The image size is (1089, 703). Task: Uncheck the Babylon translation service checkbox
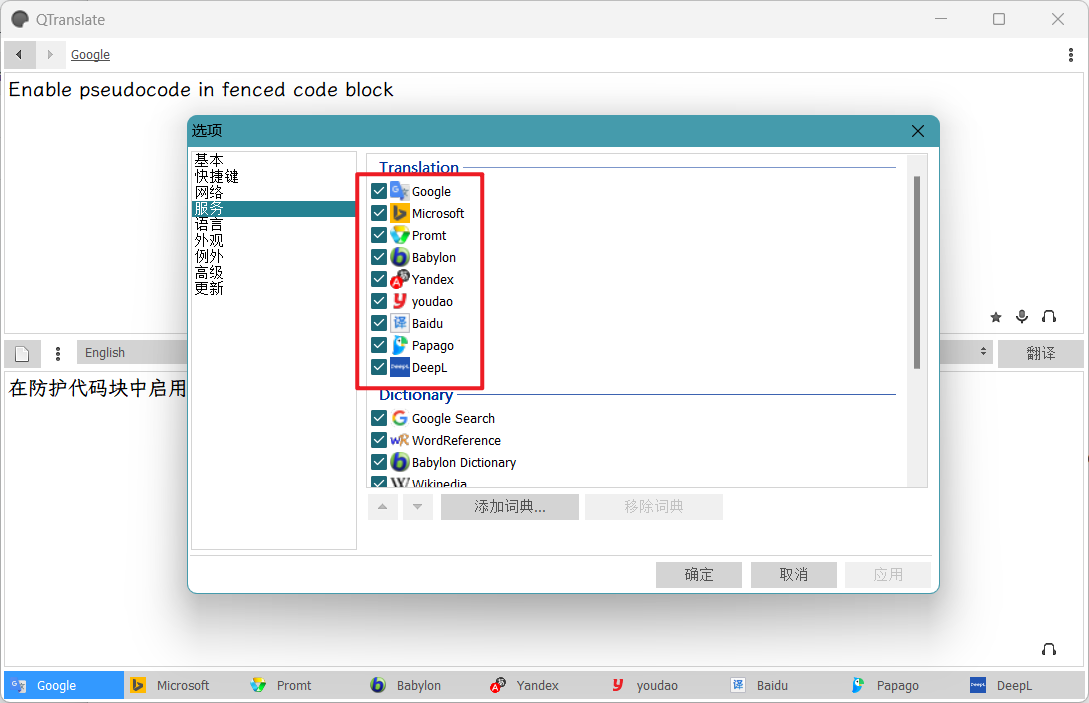coord(379,257)
